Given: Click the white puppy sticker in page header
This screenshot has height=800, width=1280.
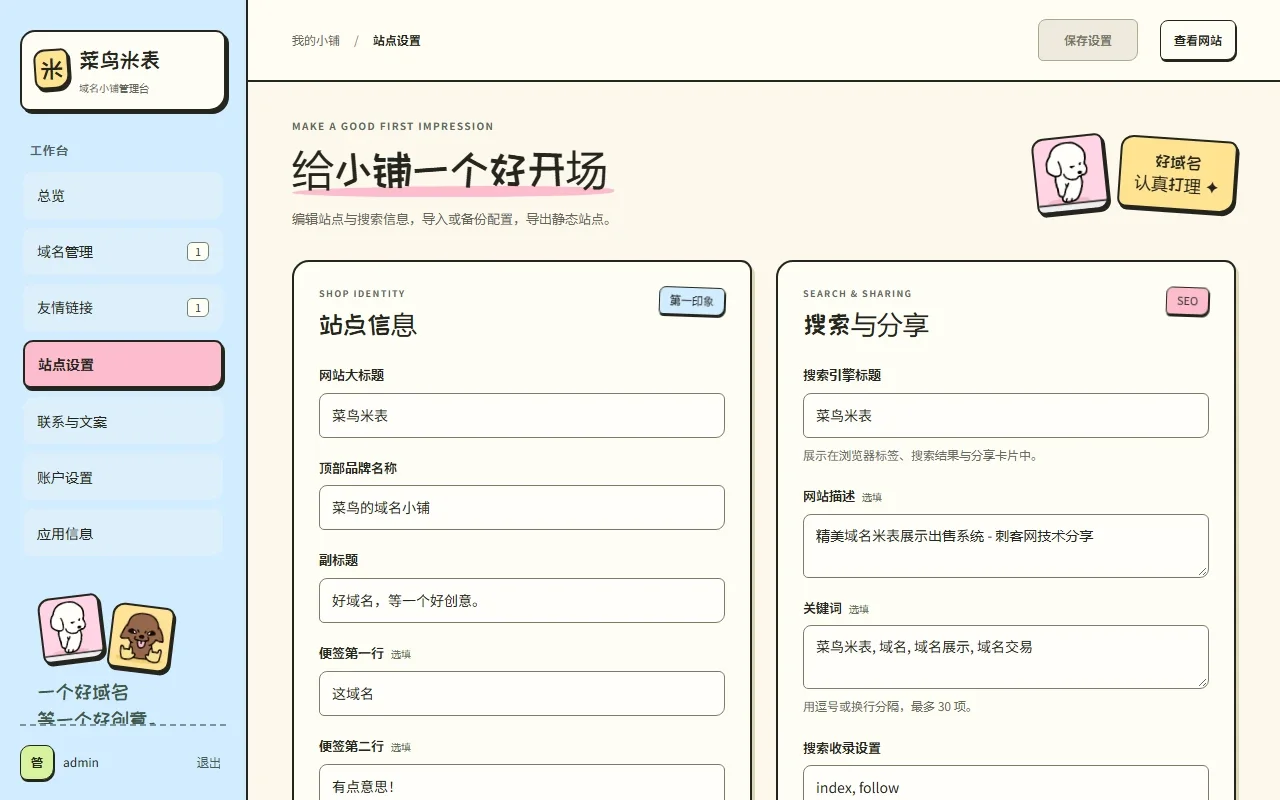Looking at the screenshot, I should [x=1070, y=174].
